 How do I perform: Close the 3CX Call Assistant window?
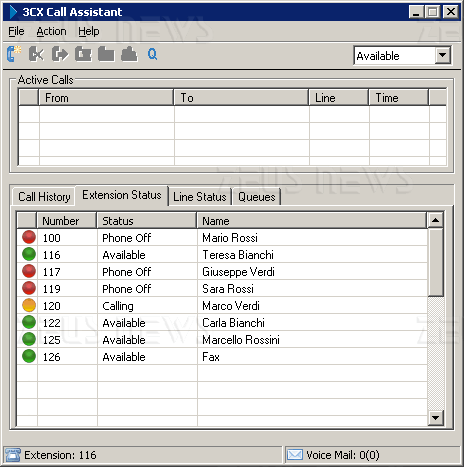451,12
